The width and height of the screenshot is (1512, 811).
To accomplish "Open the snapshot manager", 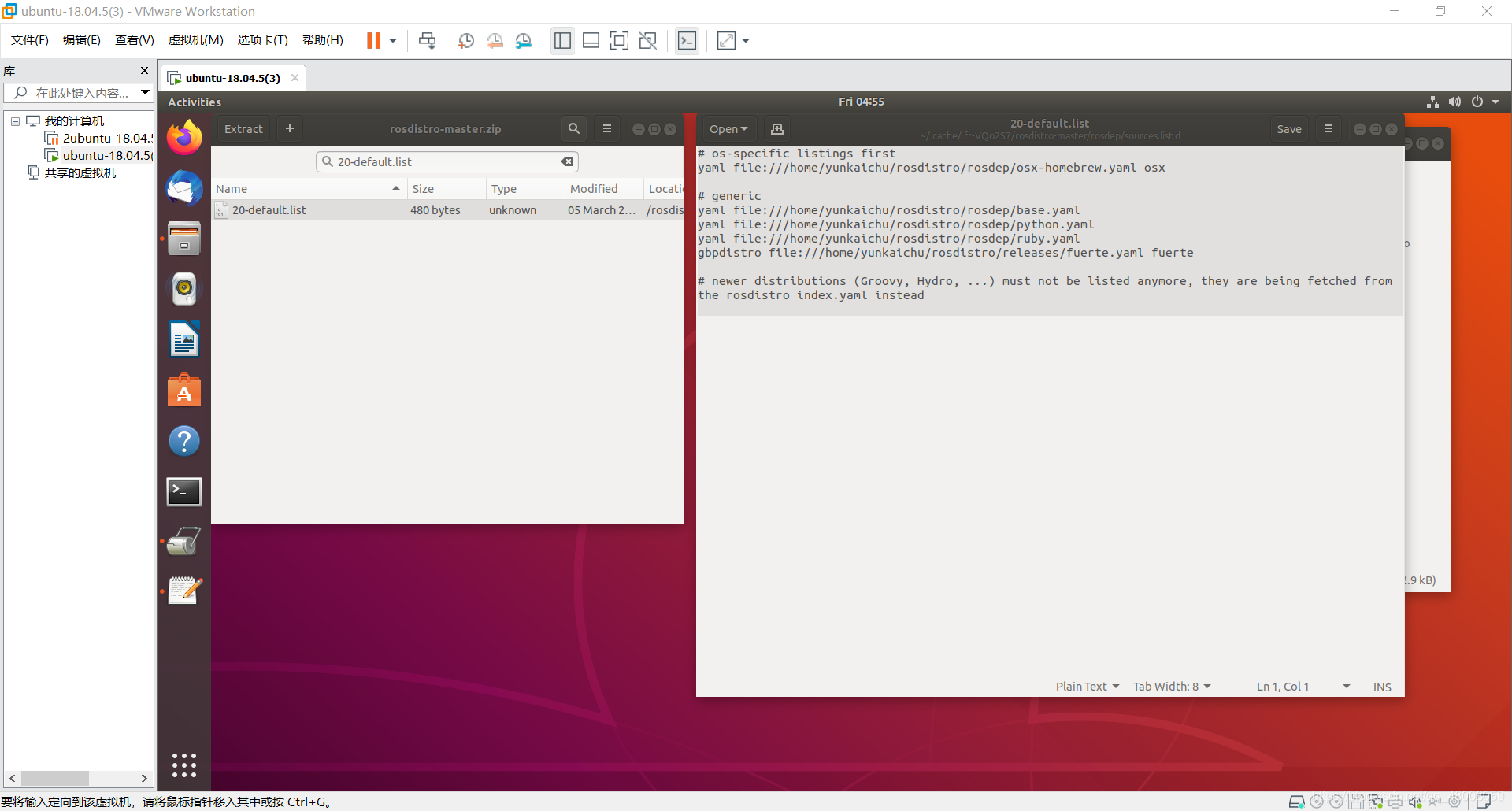I will [x=524, y=40].
